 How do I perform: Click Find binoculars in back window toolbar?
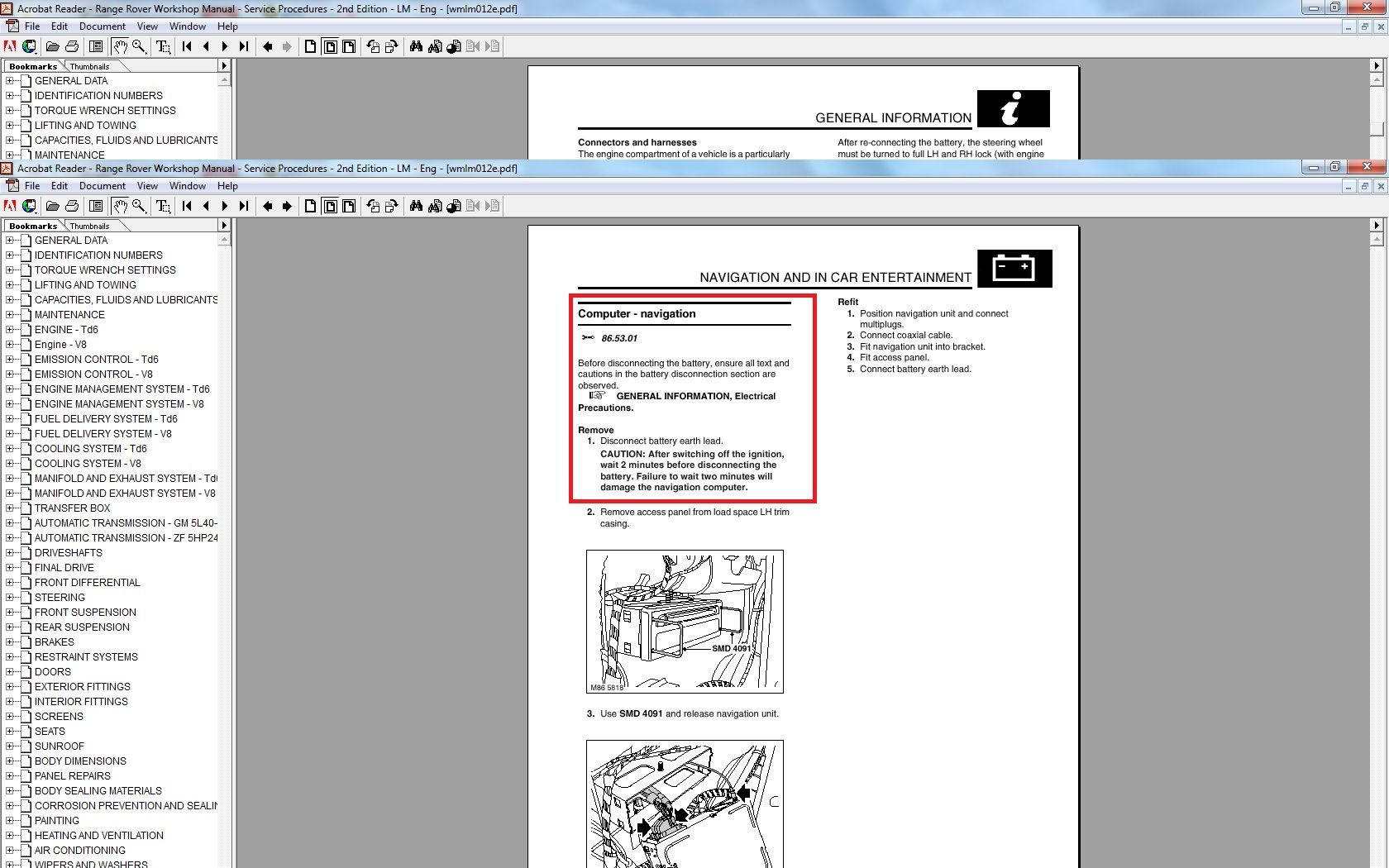tap(416, 46)
